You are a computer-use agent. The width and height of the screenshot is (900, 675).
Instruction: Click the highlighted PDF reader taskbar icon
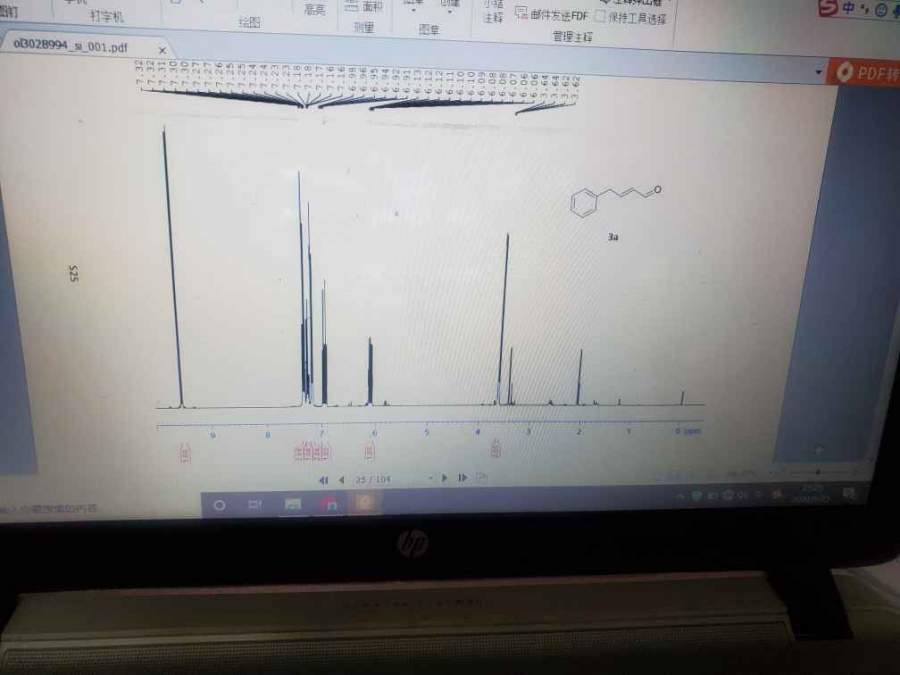pyautogui.click(x=365, y=503)
